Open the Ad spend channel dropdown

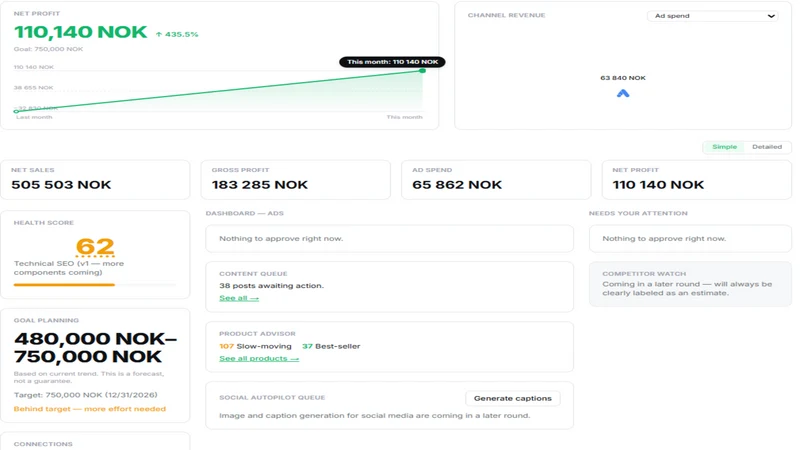[712, 16]
